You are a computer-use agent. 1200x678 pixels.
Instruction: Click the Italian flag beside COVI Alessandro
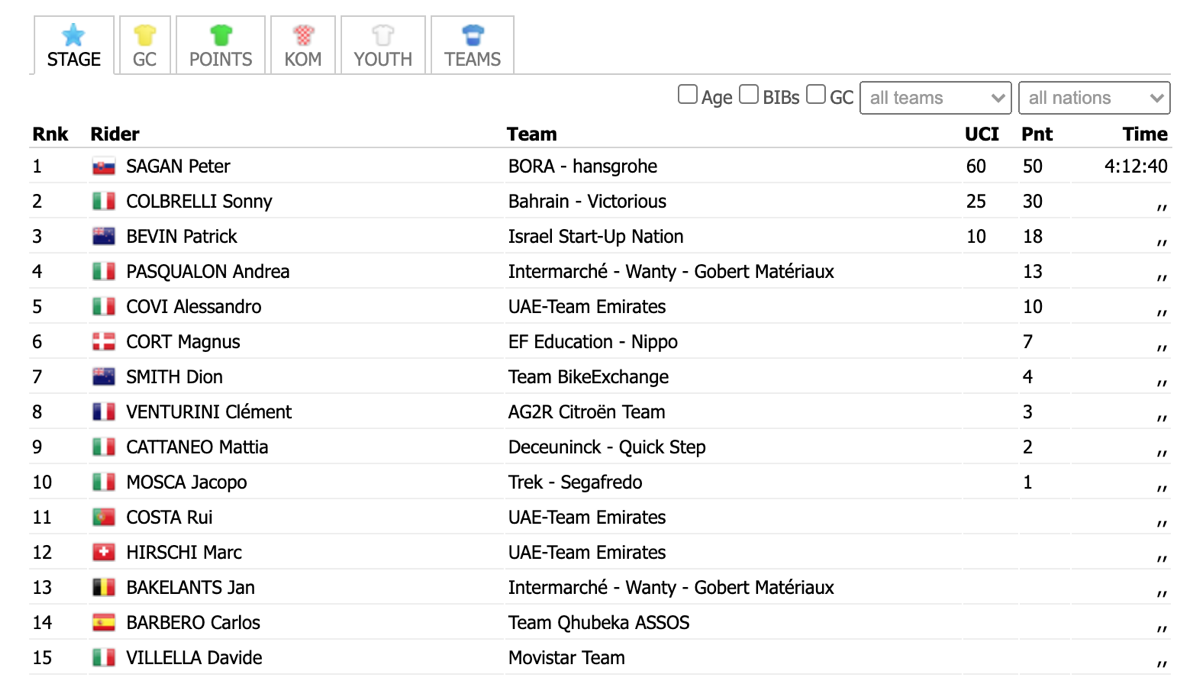click(104, 307)
